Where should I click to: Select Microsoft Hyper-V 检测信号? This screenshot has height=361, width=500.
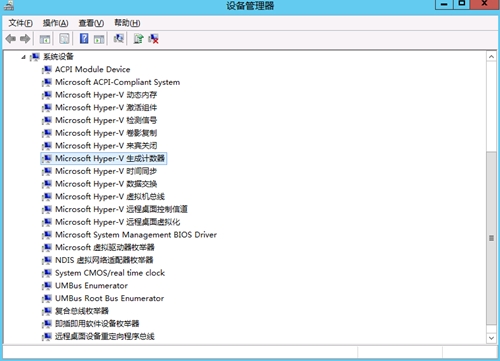(x=106, y=120)
